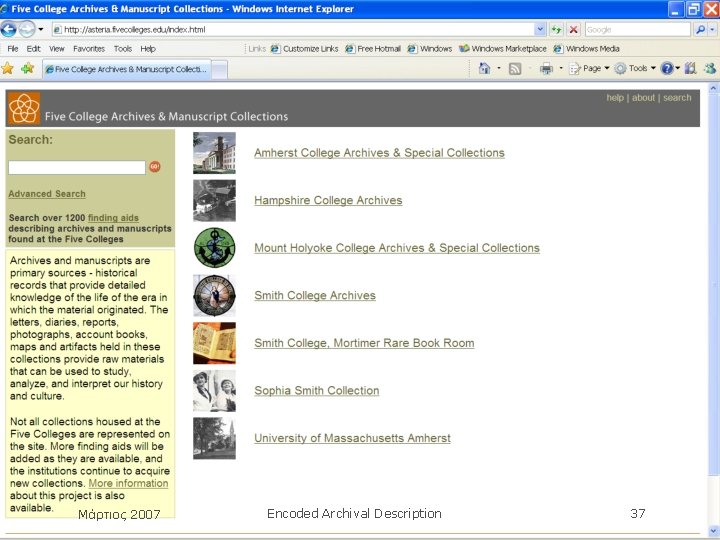Image resolution: width=720 pixels, height=540 pixels.
Task: Open Smith College, Mortimer Rare Book Room
Action: click(364, 343)
